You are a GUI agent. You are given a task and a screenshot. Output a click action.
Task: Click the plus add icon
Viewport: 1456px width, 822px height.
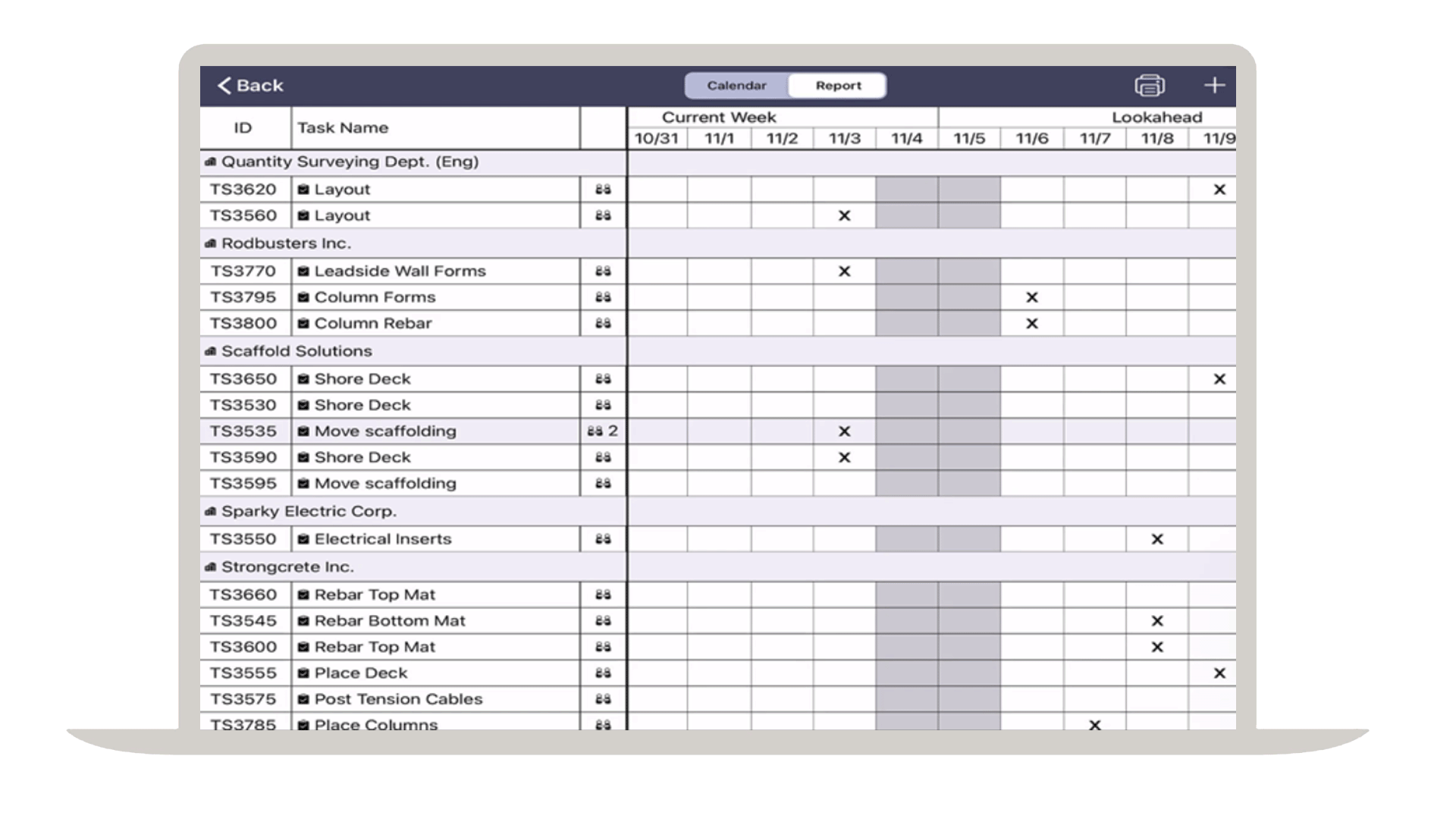pos(1214,85)
